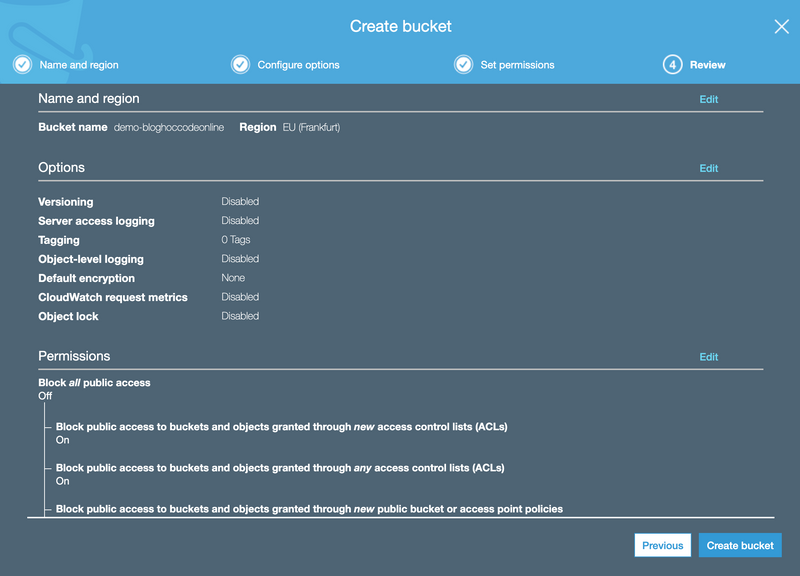Close the Create bucket dialog
Screen dimensions: 800x576
click(x=781, y=27)
